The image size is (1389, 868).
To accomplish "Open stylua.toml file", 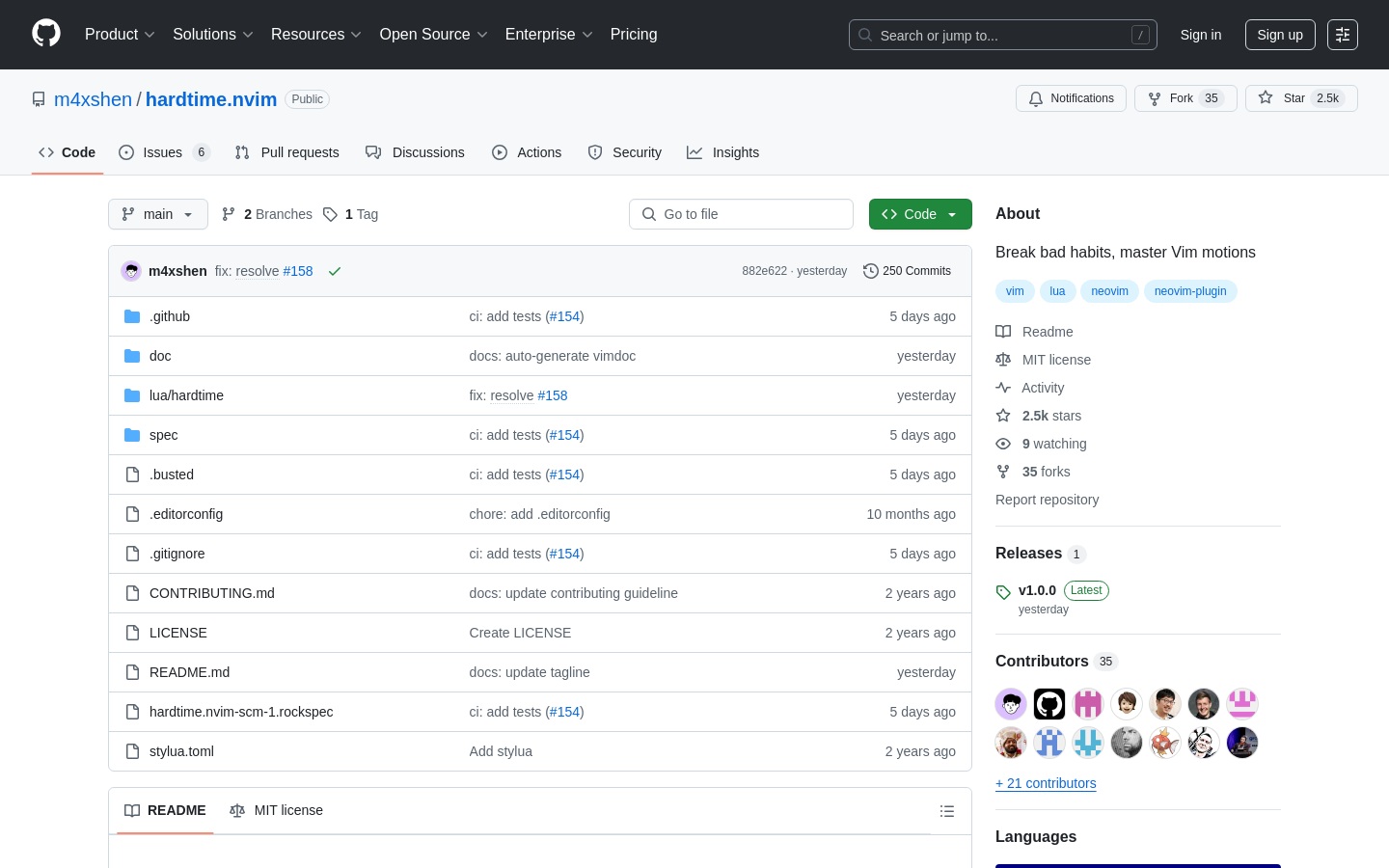I will click(x=181, y=751).
